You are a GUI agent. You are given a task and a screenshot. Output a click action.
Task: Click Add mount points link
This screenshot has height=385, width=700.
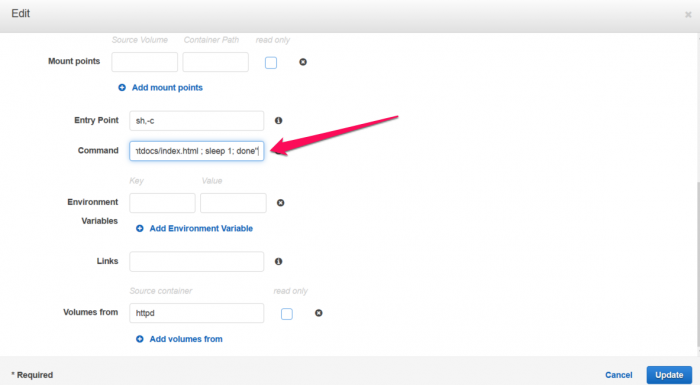pyautogui.click(x=167, y=88)
